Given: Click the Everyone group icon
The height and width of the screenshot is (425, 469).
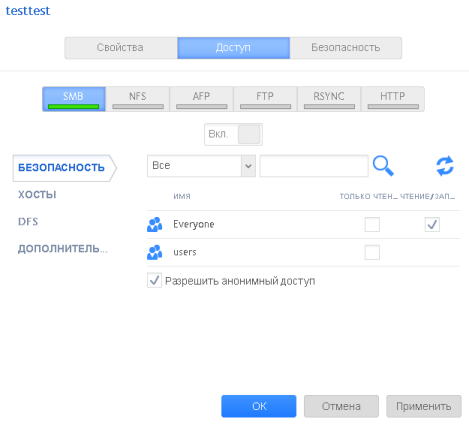Looking at the screenshot, I should click(155, 224).
